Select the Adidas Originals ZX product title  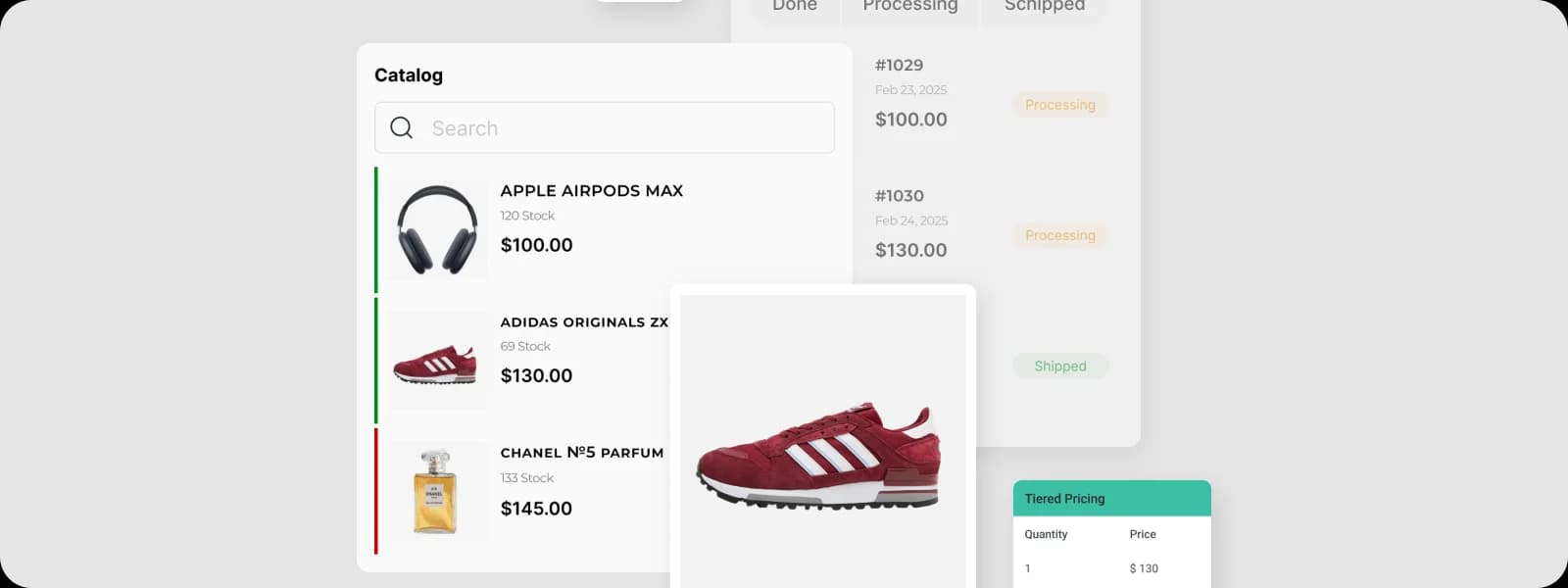584,322
